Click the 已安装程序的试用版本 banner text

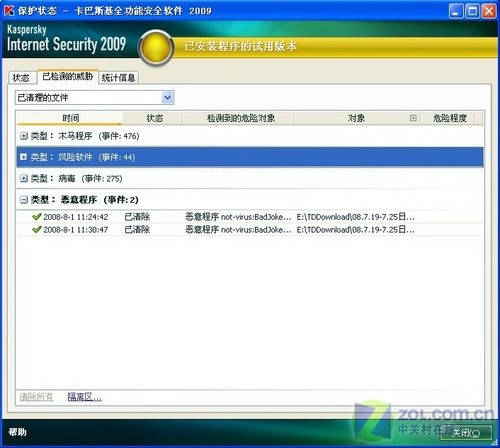[x=241, y=46]
